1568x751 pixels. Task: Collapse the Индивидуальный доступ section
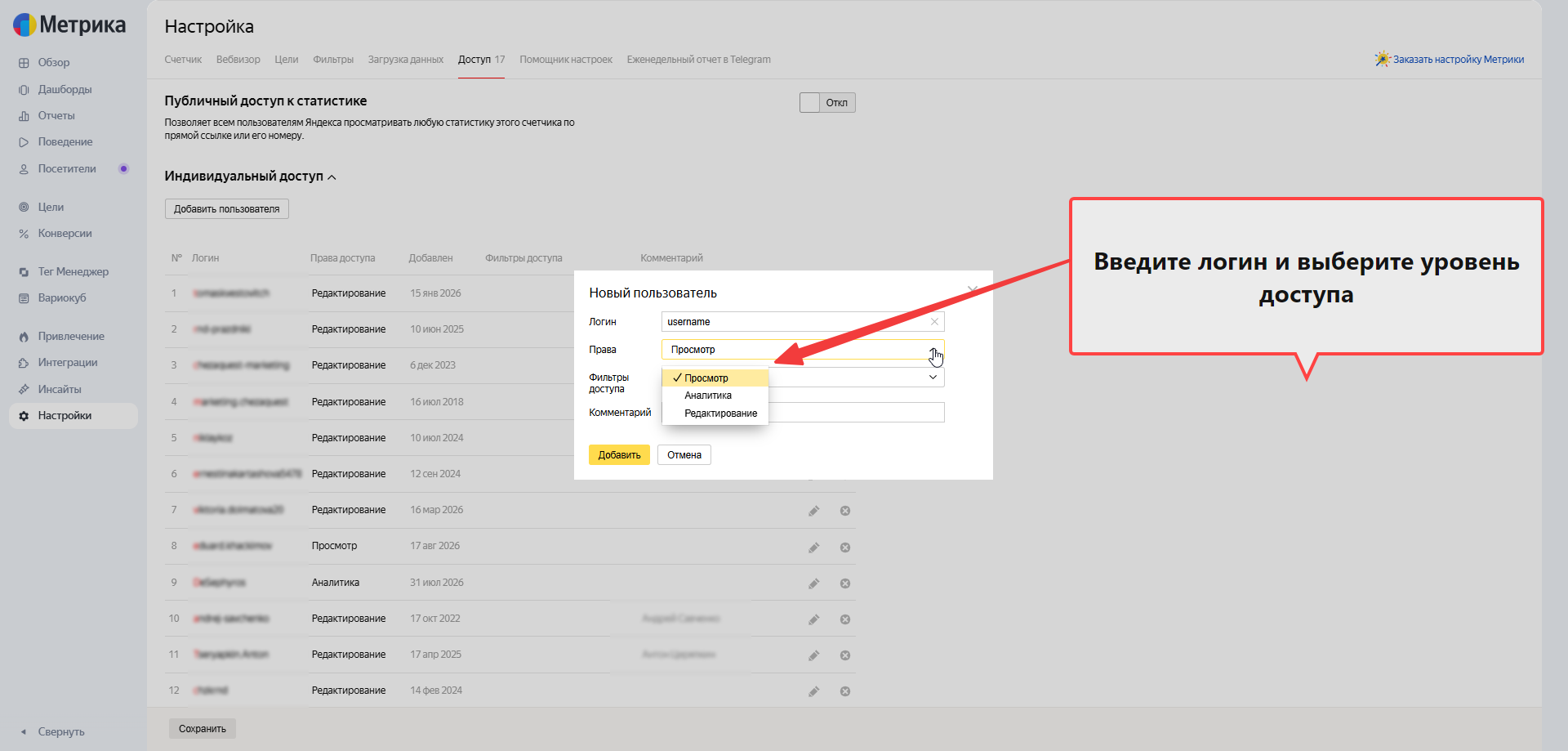(251, 177)
